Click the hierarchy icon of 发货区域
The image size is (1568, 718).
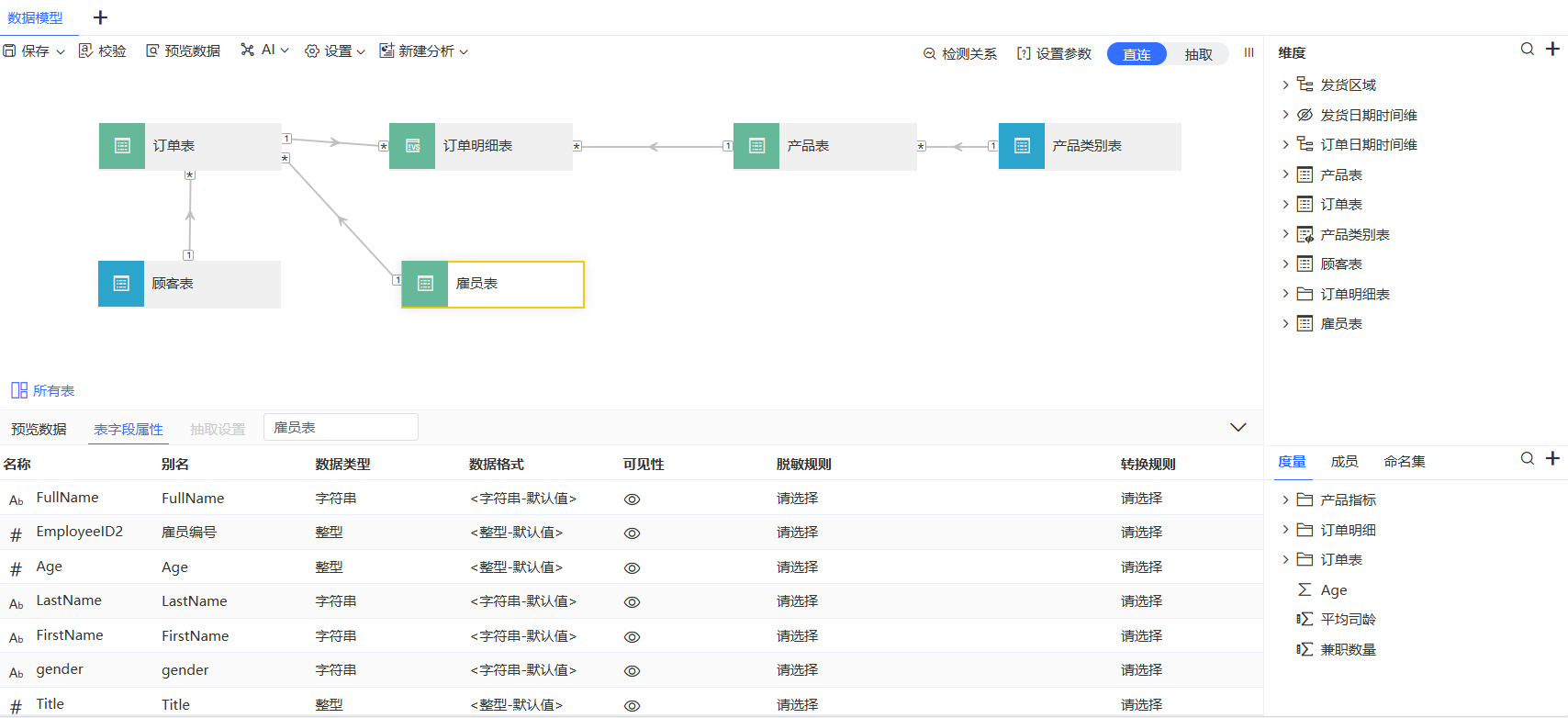tap(1305, 84)
